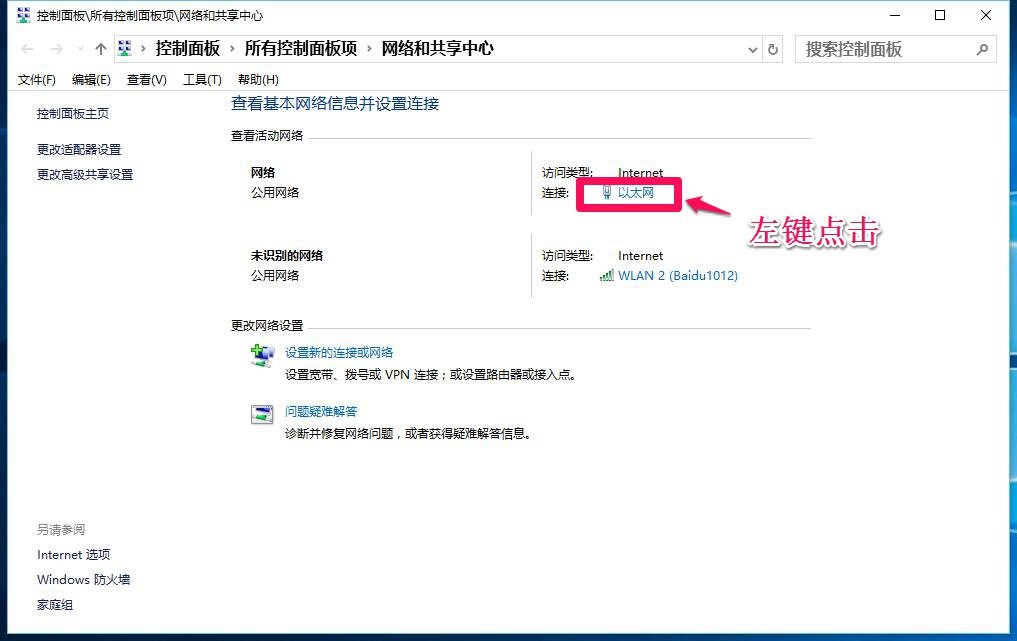Open the address bar history dropdown
Image resolution: width=1017 pixels, height=641 pixels.
[751, 48]
